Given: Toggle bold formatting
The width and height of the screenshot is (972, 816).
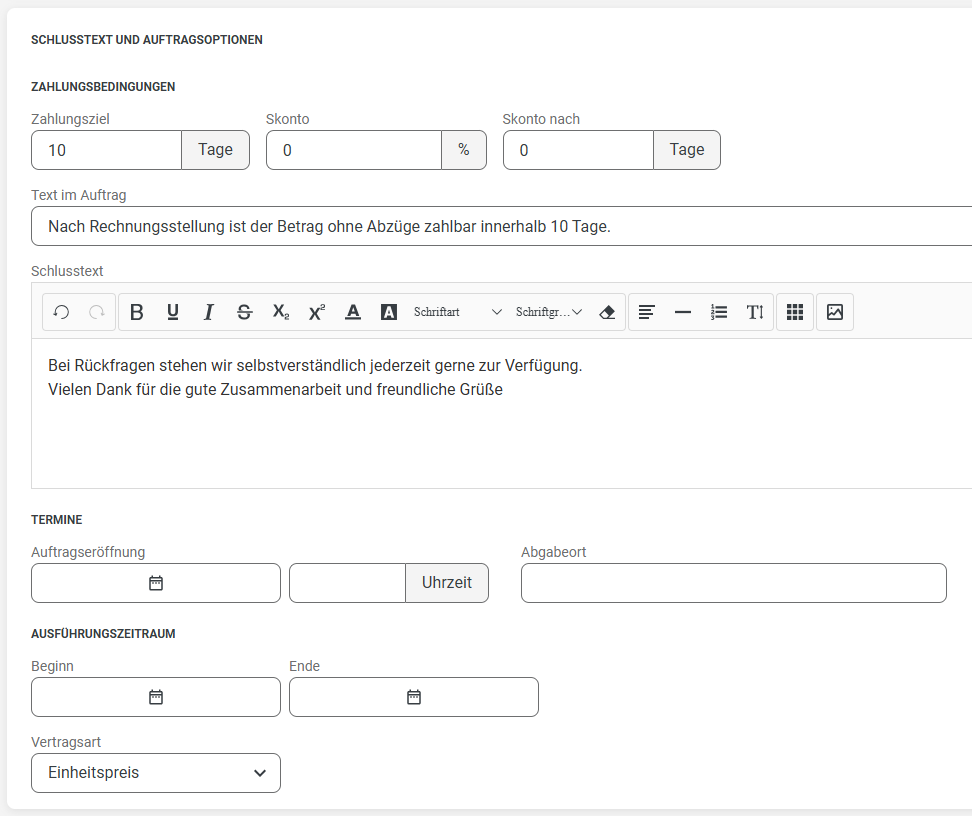Looking at the screenshot, I should point(137,312).
